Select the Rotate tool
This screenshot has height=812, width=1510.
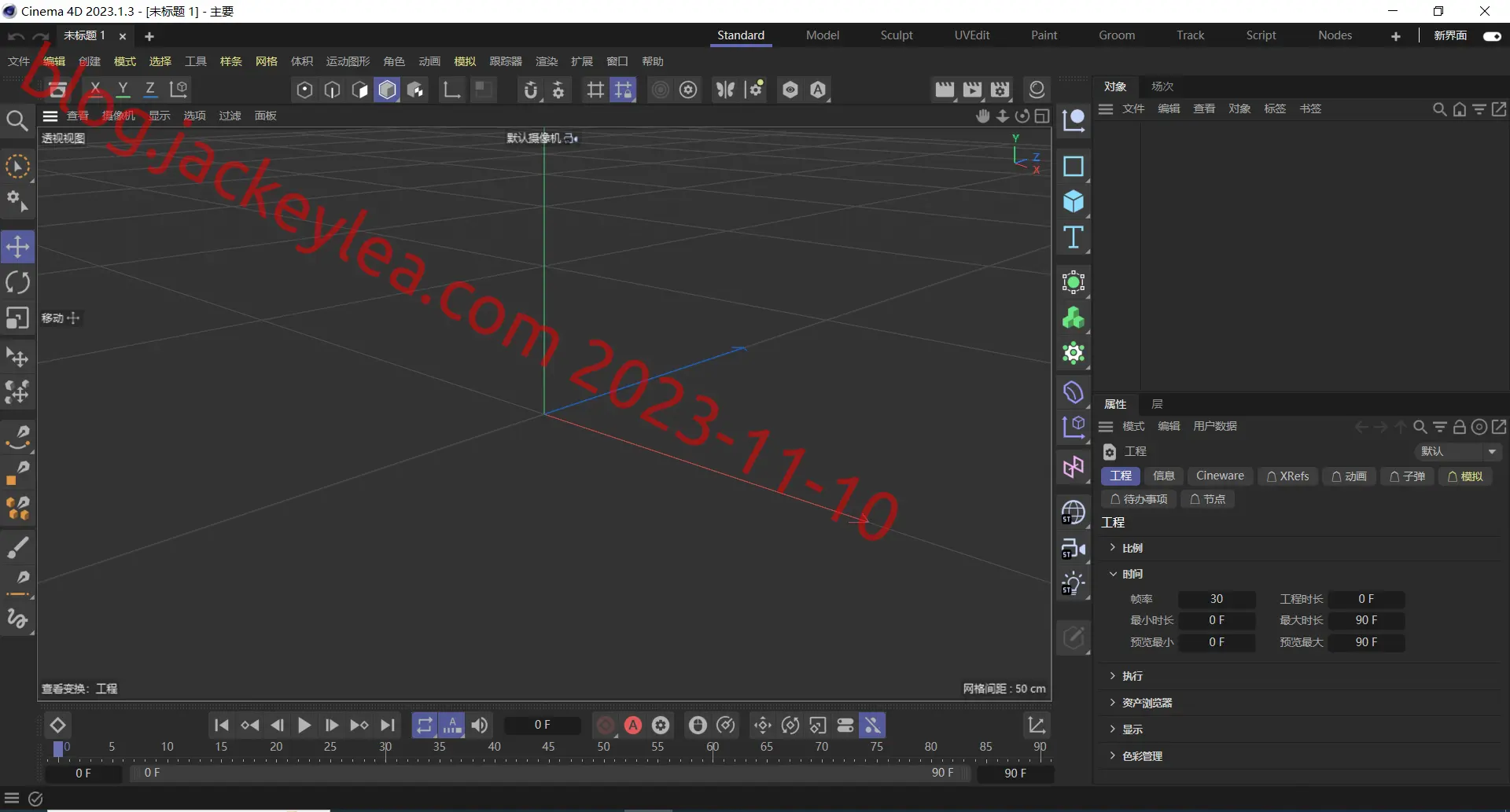tap(17, 282)
